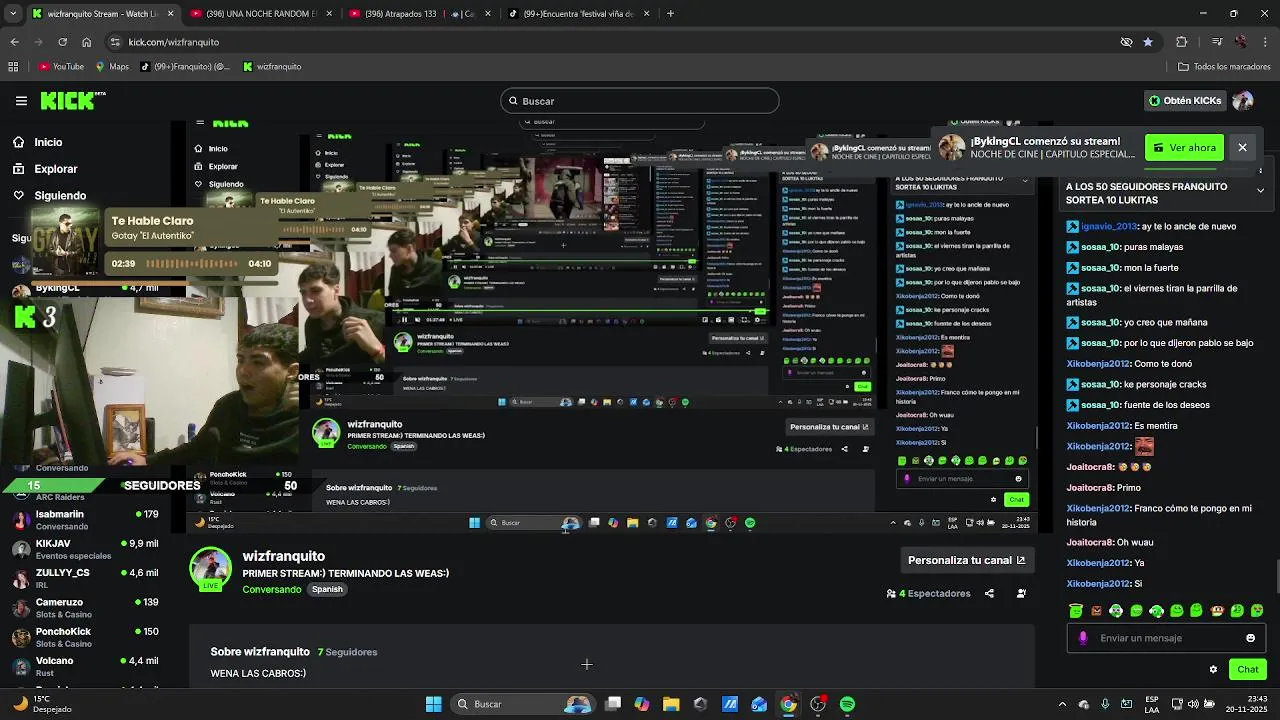Click the Conversando category link

pos(271,589)
